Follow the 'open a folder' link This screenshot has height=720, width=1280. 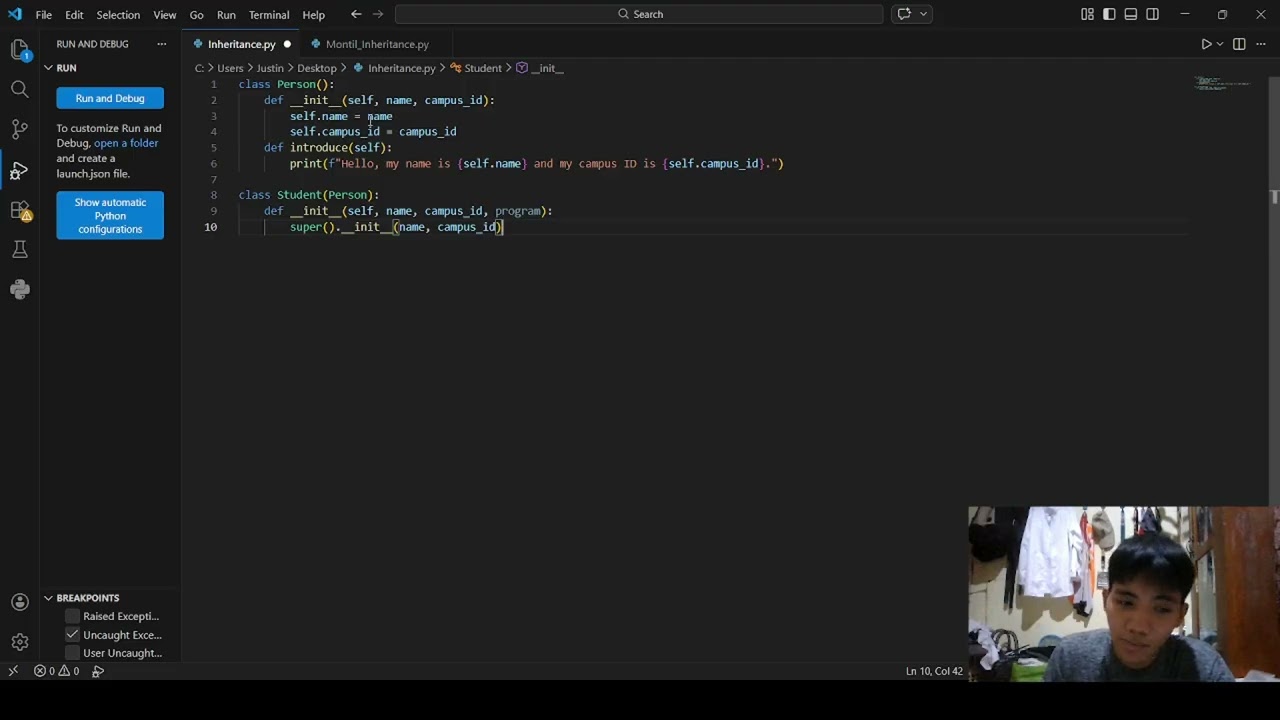click(126, 143)
